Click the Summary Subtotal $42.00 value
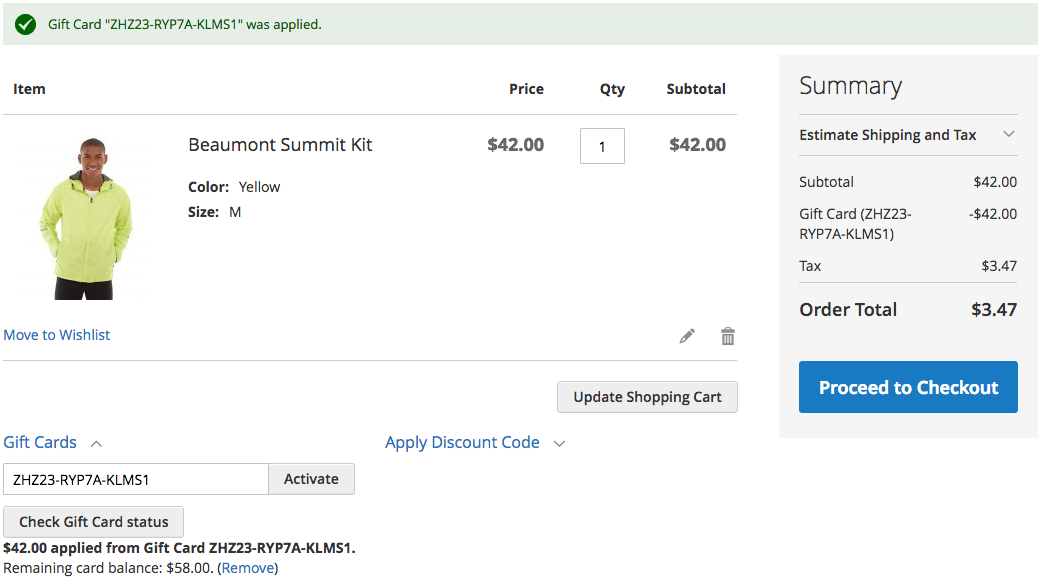The image size is (1042, 584). pos(995,182)
